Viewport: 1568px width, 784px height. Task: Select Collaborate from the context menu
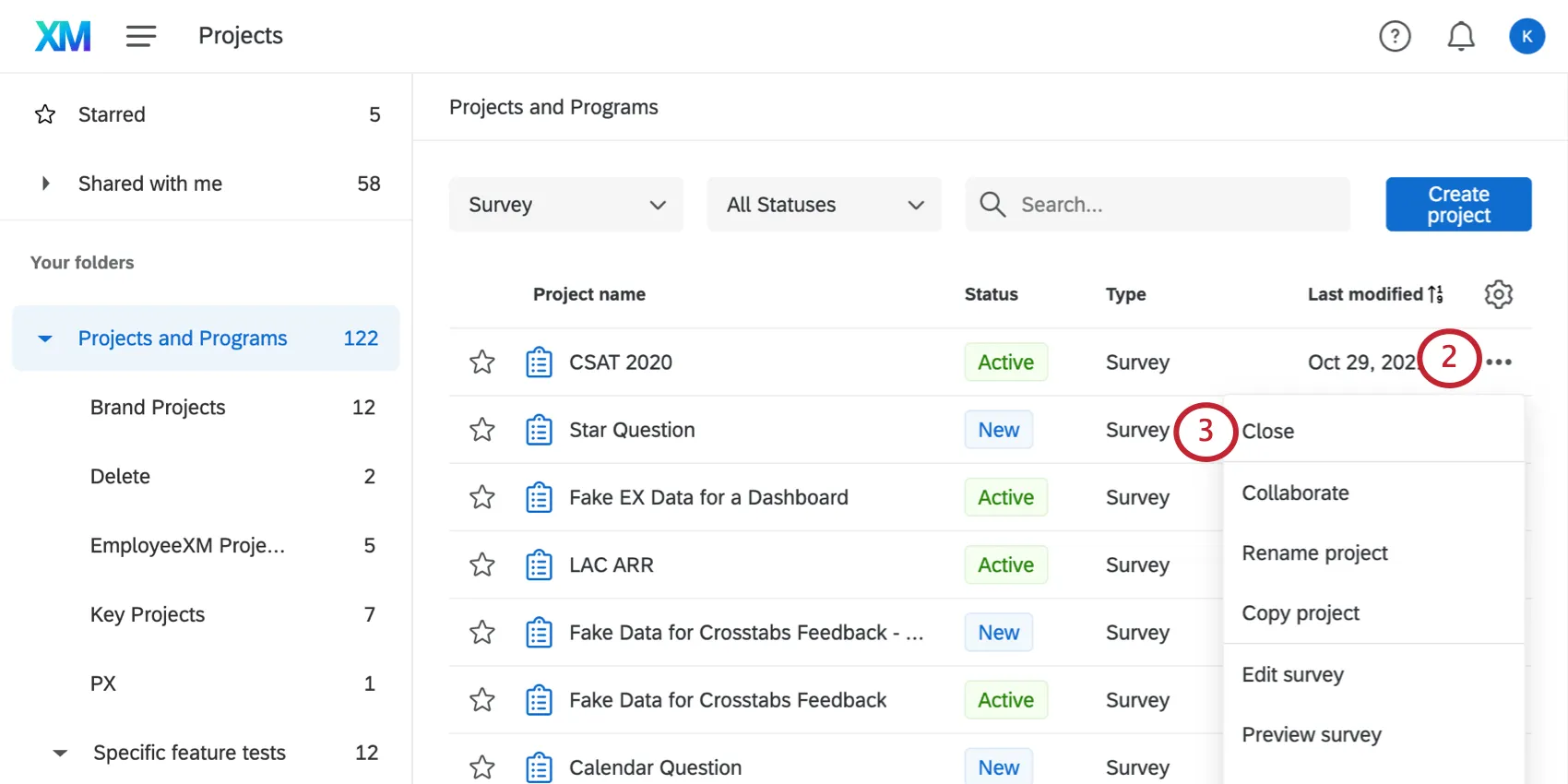[1295, 493]
